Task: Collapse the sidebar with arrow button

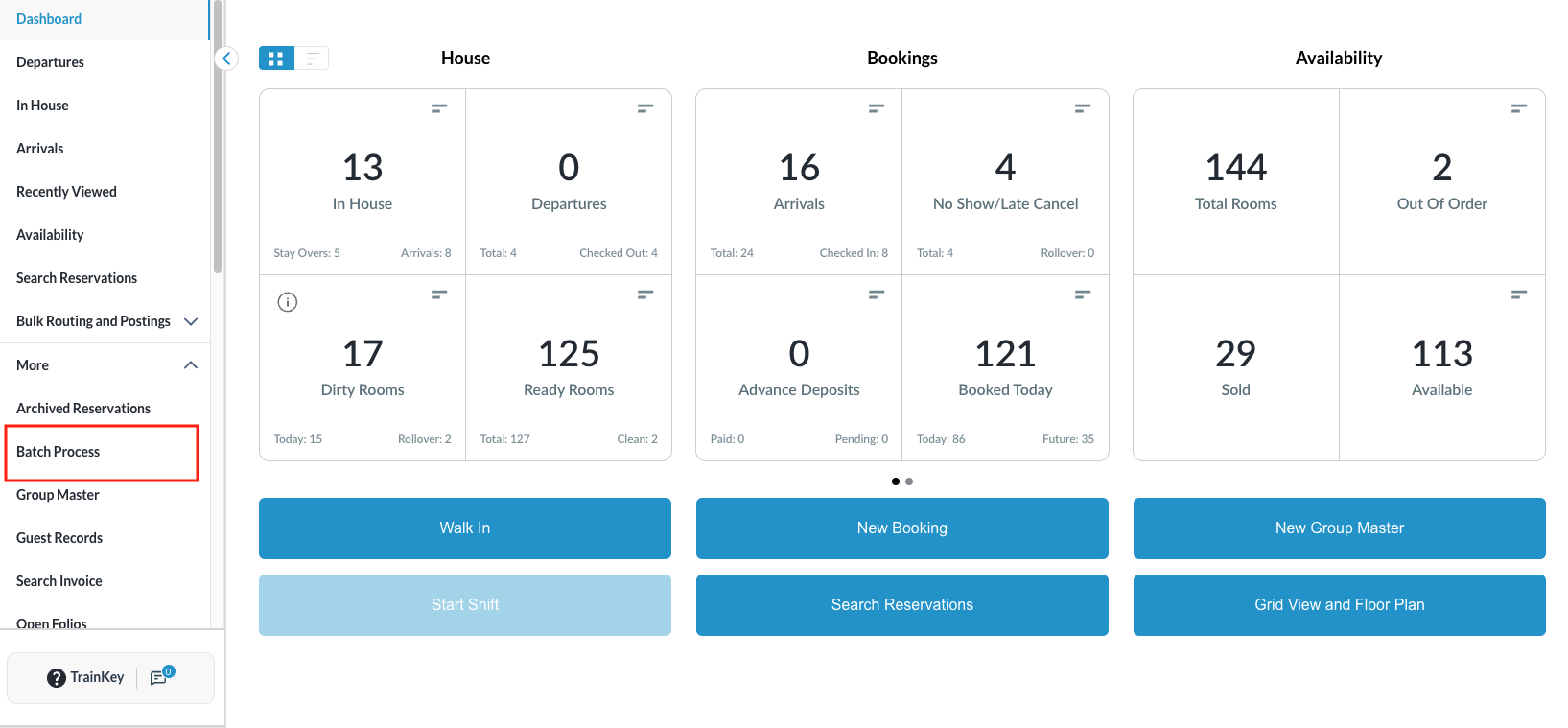Action: [226, 59]
